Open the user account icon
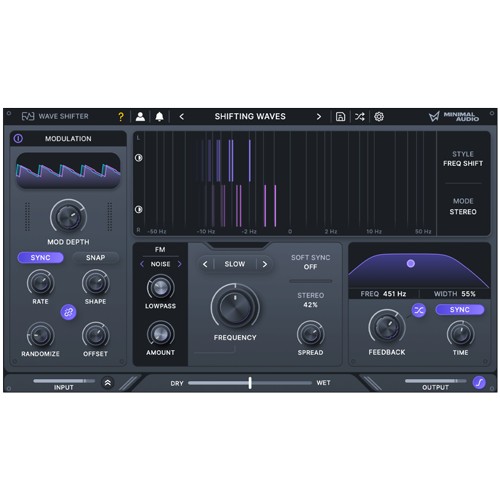500x500 pixels. (x=140, y=117)
